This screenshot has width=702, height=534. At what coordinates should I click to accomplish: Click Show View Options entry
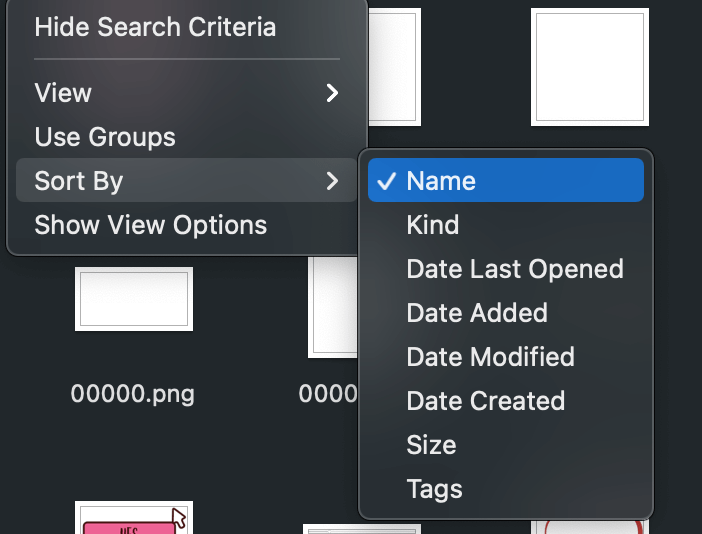point(150,225)
